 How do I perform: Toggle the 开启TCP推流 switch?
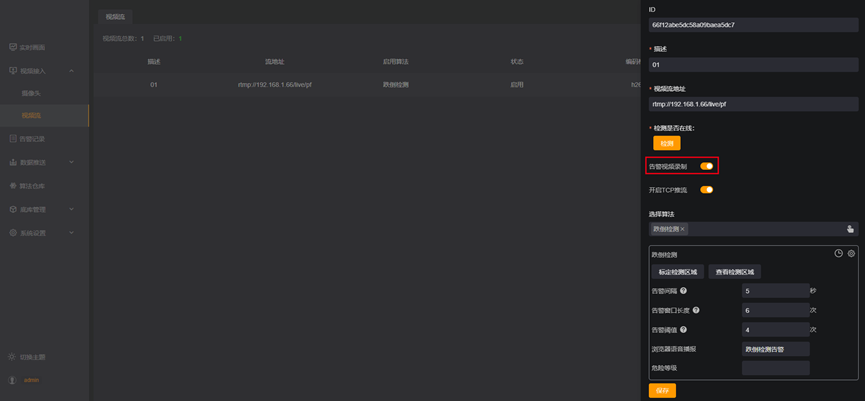click(707, 190)
